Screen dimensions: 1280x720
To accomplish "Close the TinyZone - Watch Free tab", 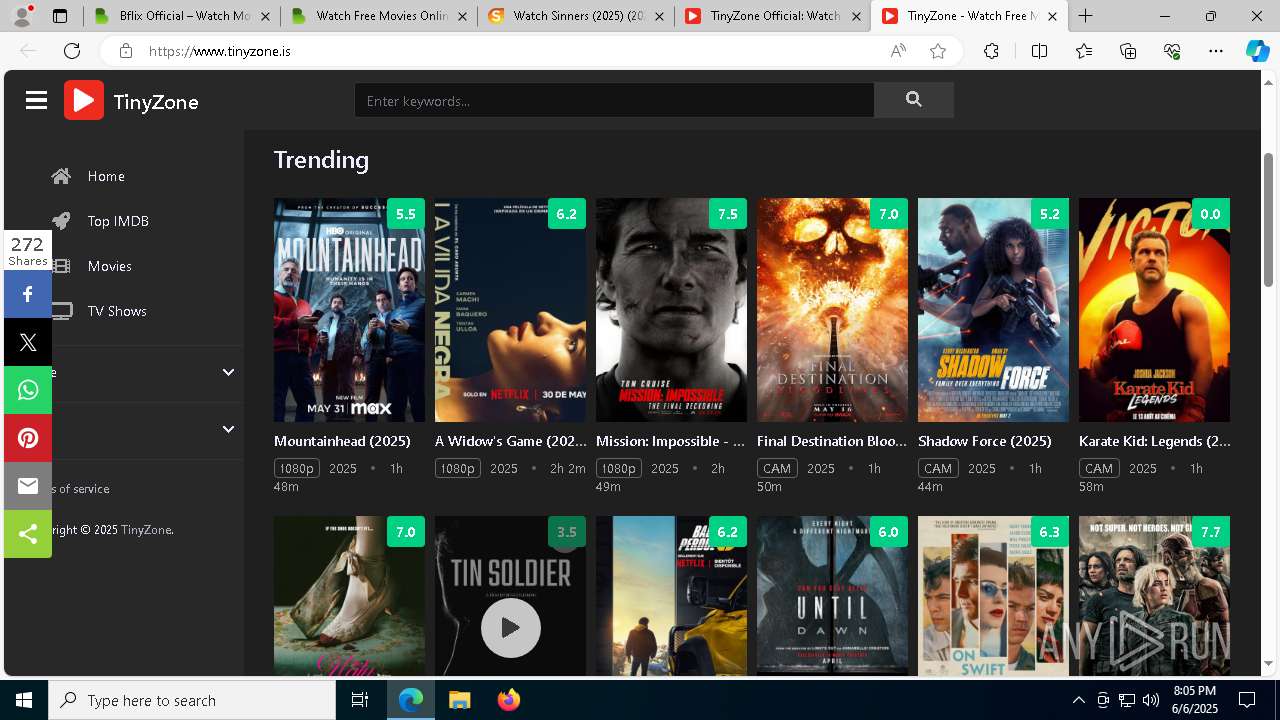I will (1051, 16).
